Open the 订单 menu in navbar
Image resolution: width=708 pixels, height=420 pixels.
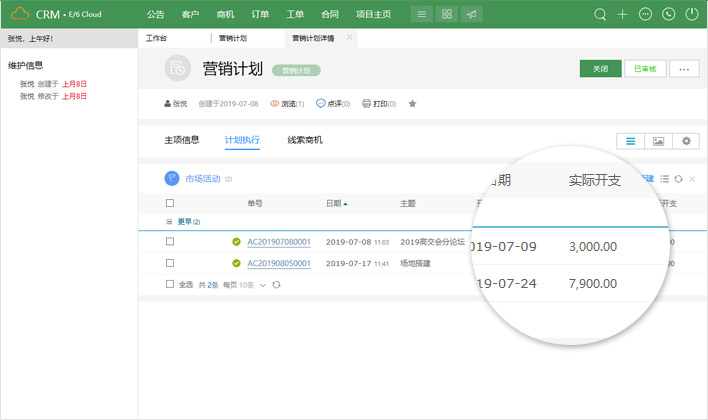point(261,14)
